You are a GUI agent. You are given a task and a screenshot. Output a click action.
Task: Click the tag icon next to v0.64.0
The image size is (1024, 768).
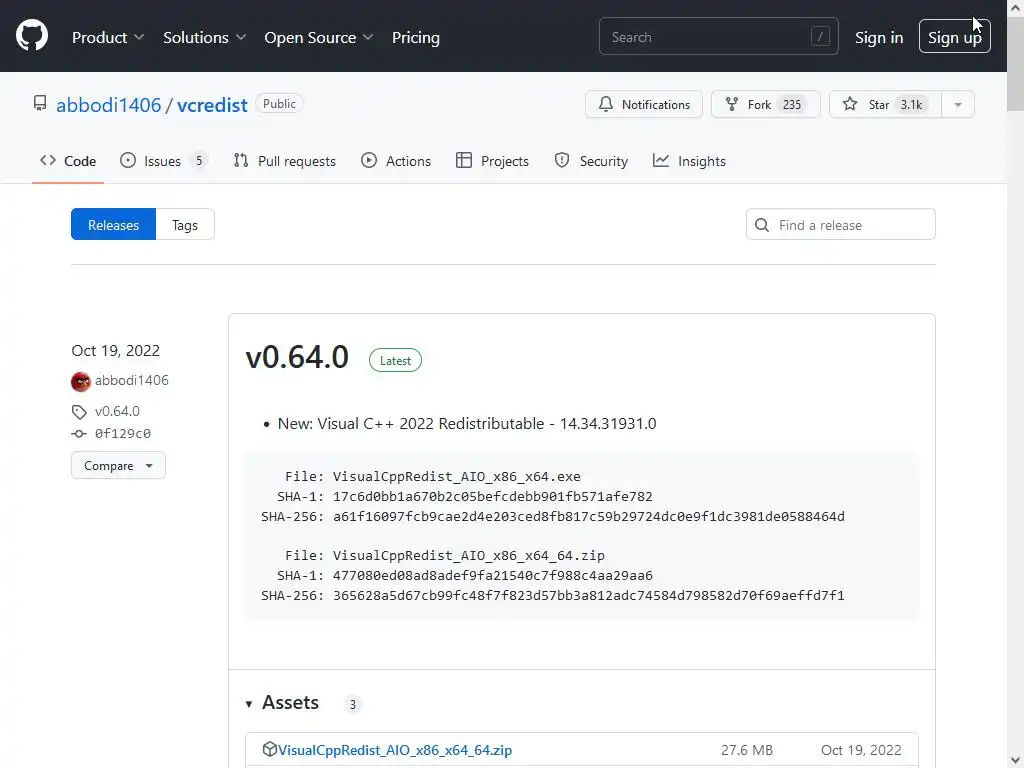(x=79, y=412)
